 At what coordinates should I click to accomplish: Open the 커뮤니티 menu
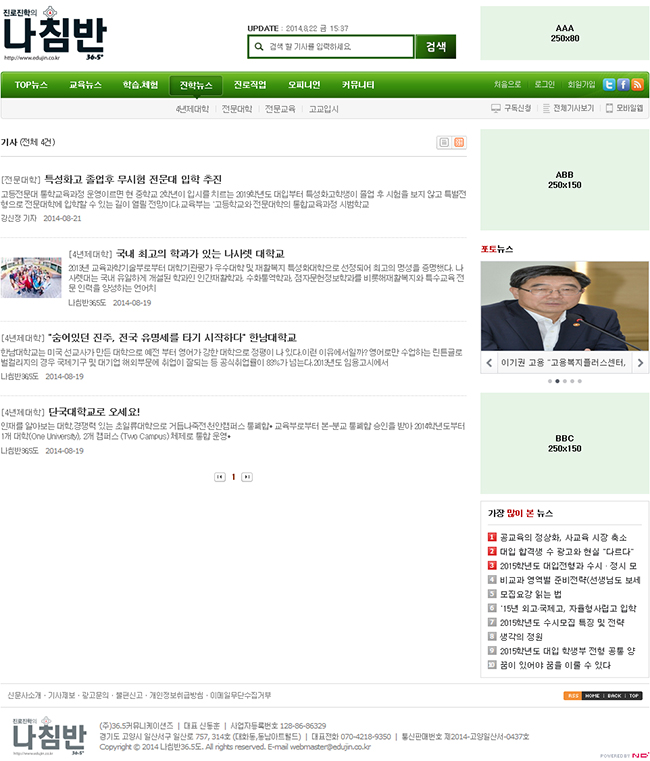[358, 85]
